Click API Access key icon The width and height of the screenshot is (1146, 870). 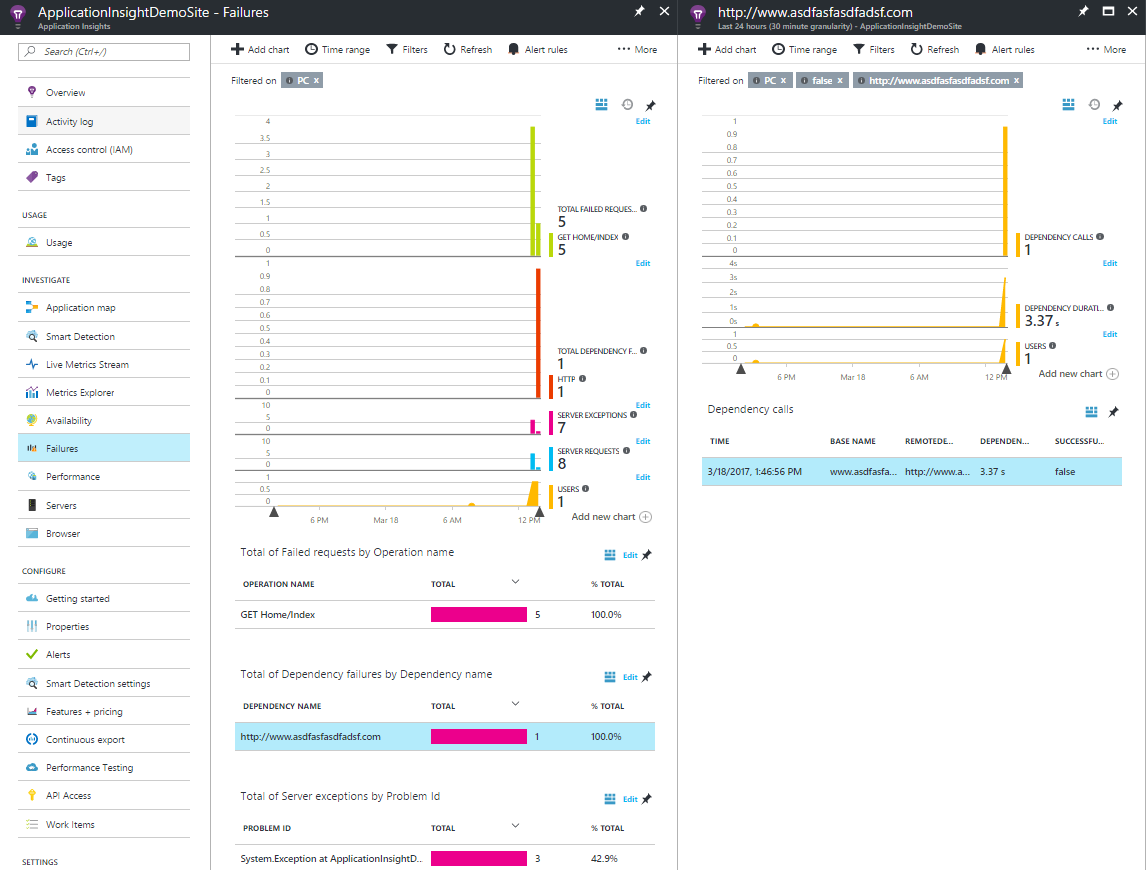pos(31,795)
